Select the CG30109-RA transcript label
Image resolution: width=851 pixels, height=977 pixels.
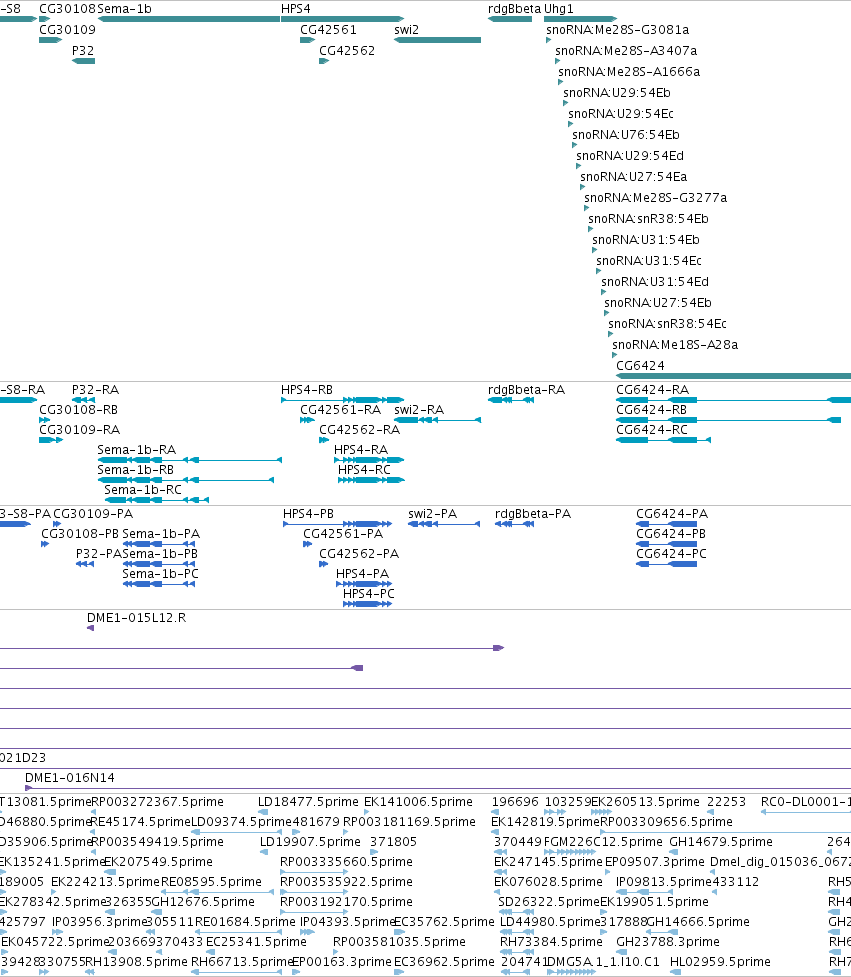[80, 429]
